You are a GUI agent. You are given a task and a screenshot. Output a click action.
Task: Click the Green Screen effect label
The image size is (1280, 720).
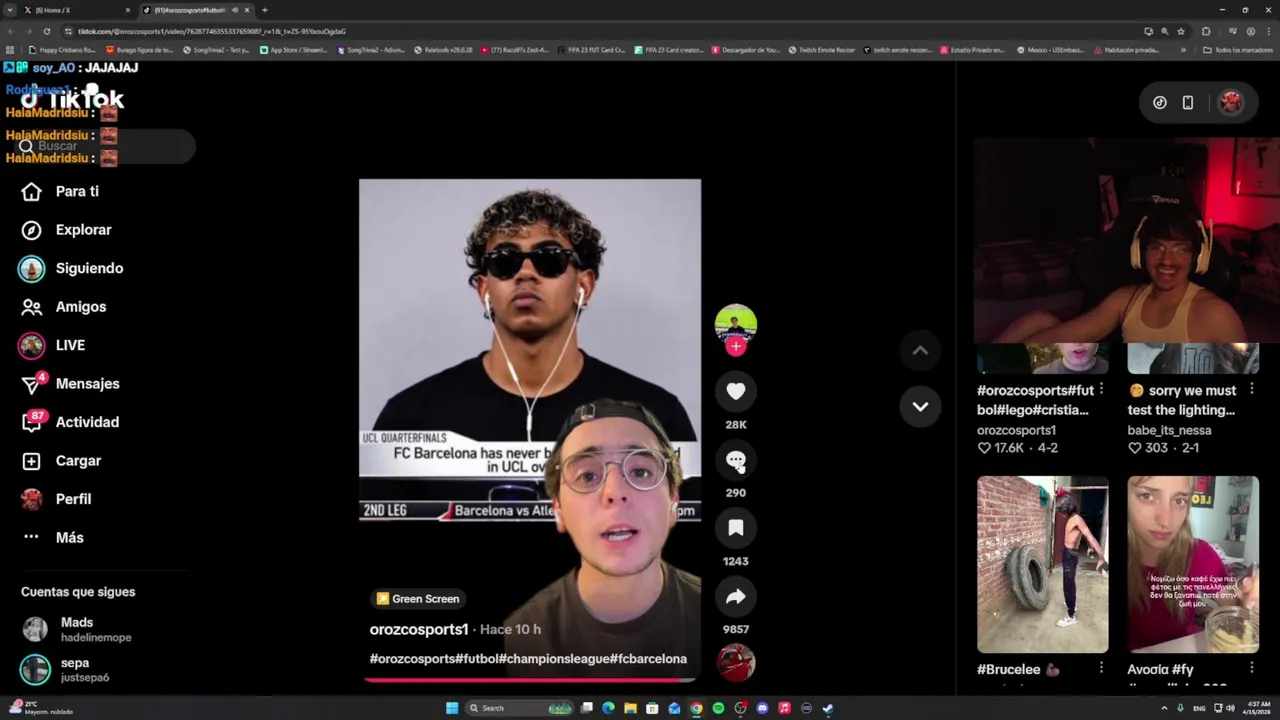(x=417, y=599)
